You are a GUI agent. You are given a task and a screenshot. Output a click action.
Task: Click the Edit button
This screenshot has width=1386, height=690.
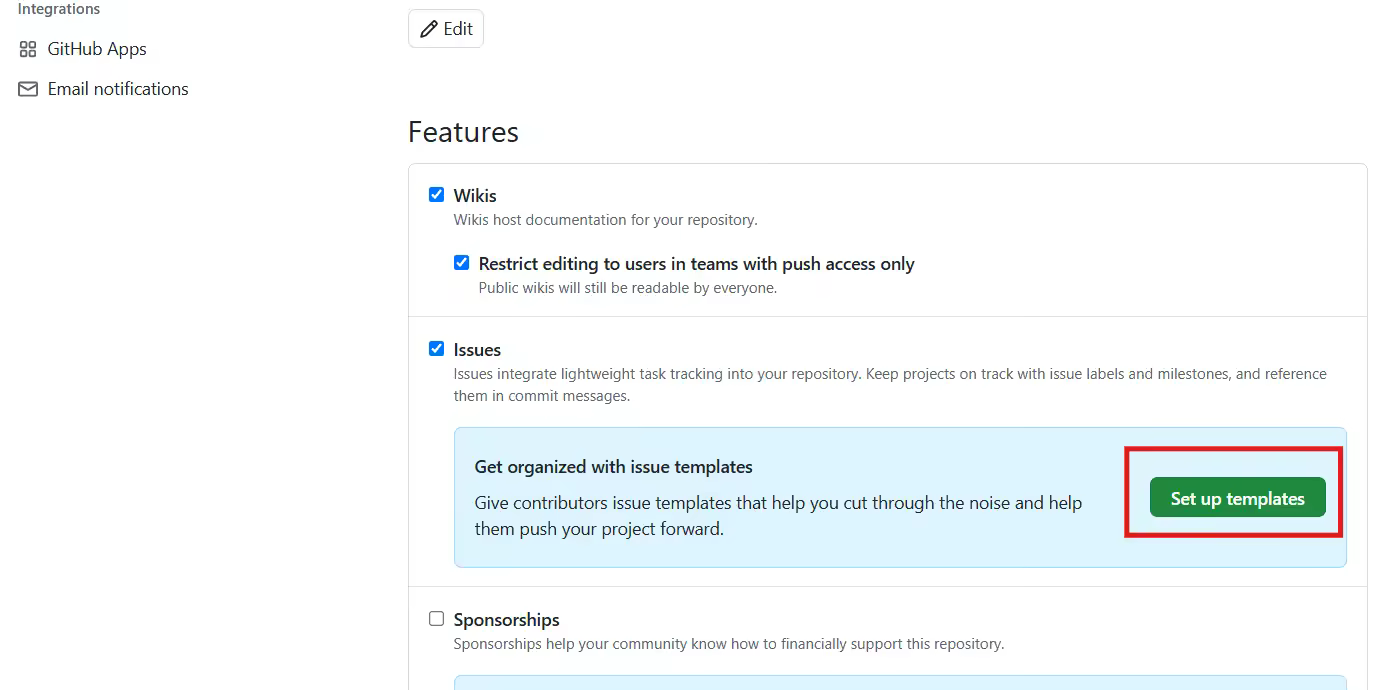(446, 29)
